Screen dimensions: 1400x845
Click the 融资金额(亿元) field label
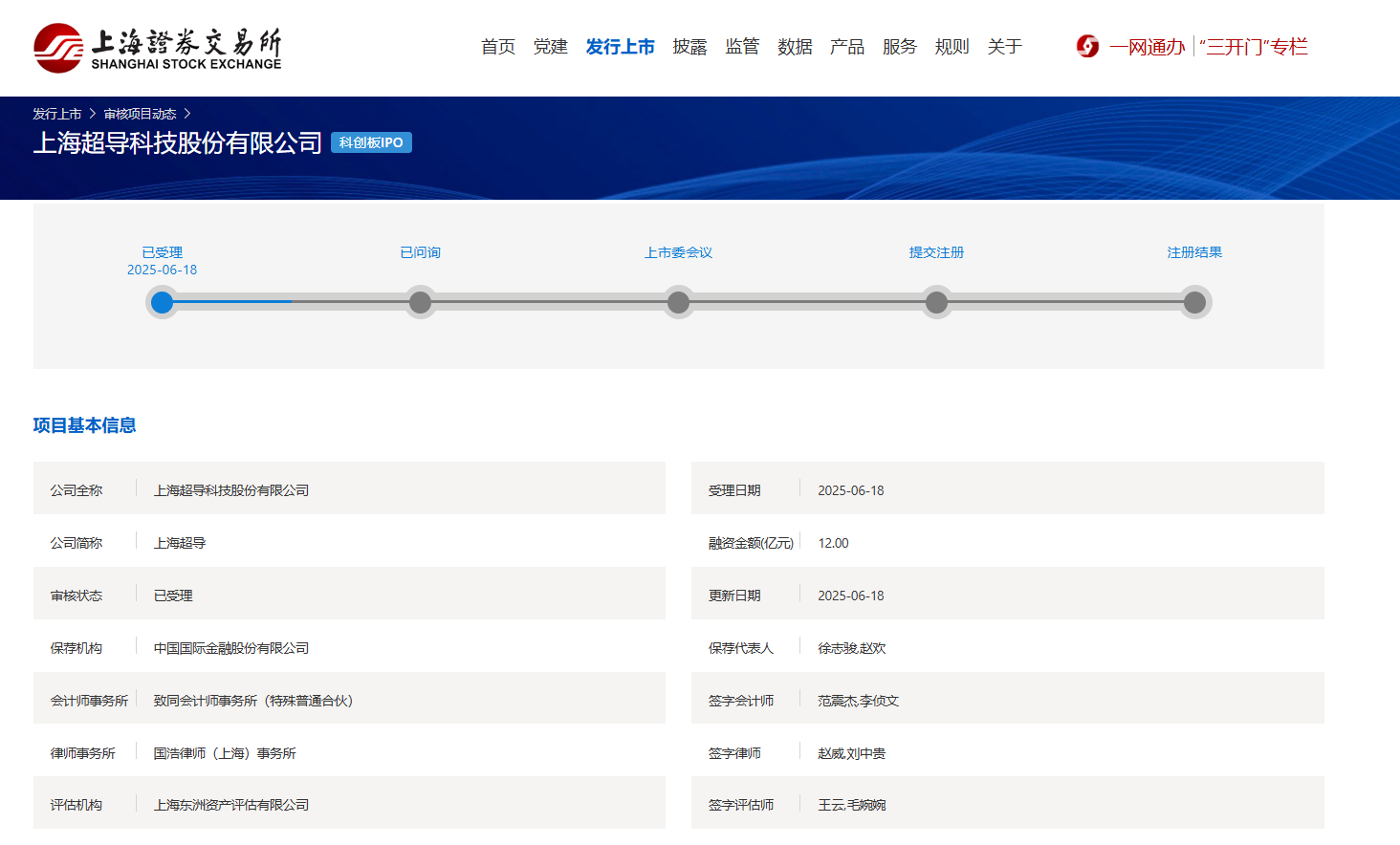pyautogui.click(x=751, y=543)
